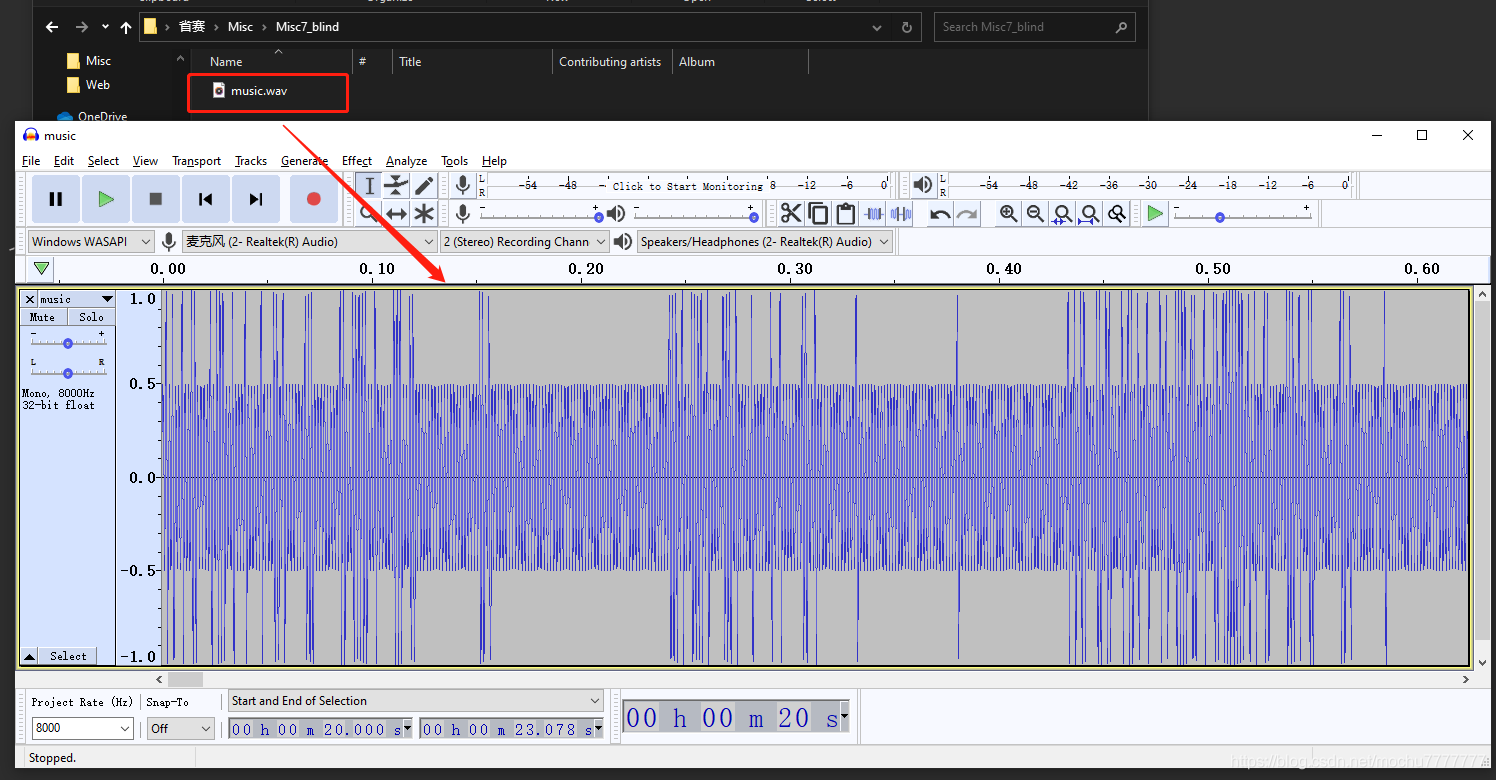Start playback with the large Play button
This screenshot has height=780, width=1496.
(106, 199)
